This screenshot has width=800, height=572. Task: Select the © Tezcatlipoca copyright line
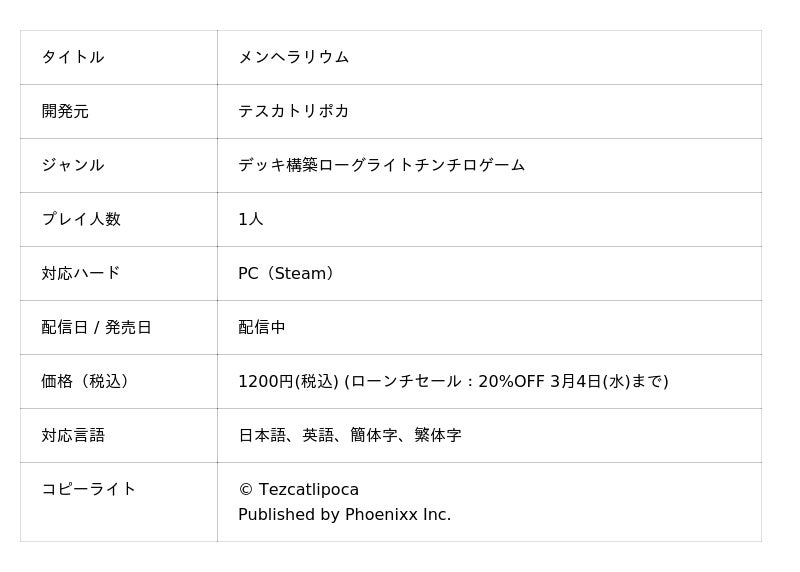(298, 490)
